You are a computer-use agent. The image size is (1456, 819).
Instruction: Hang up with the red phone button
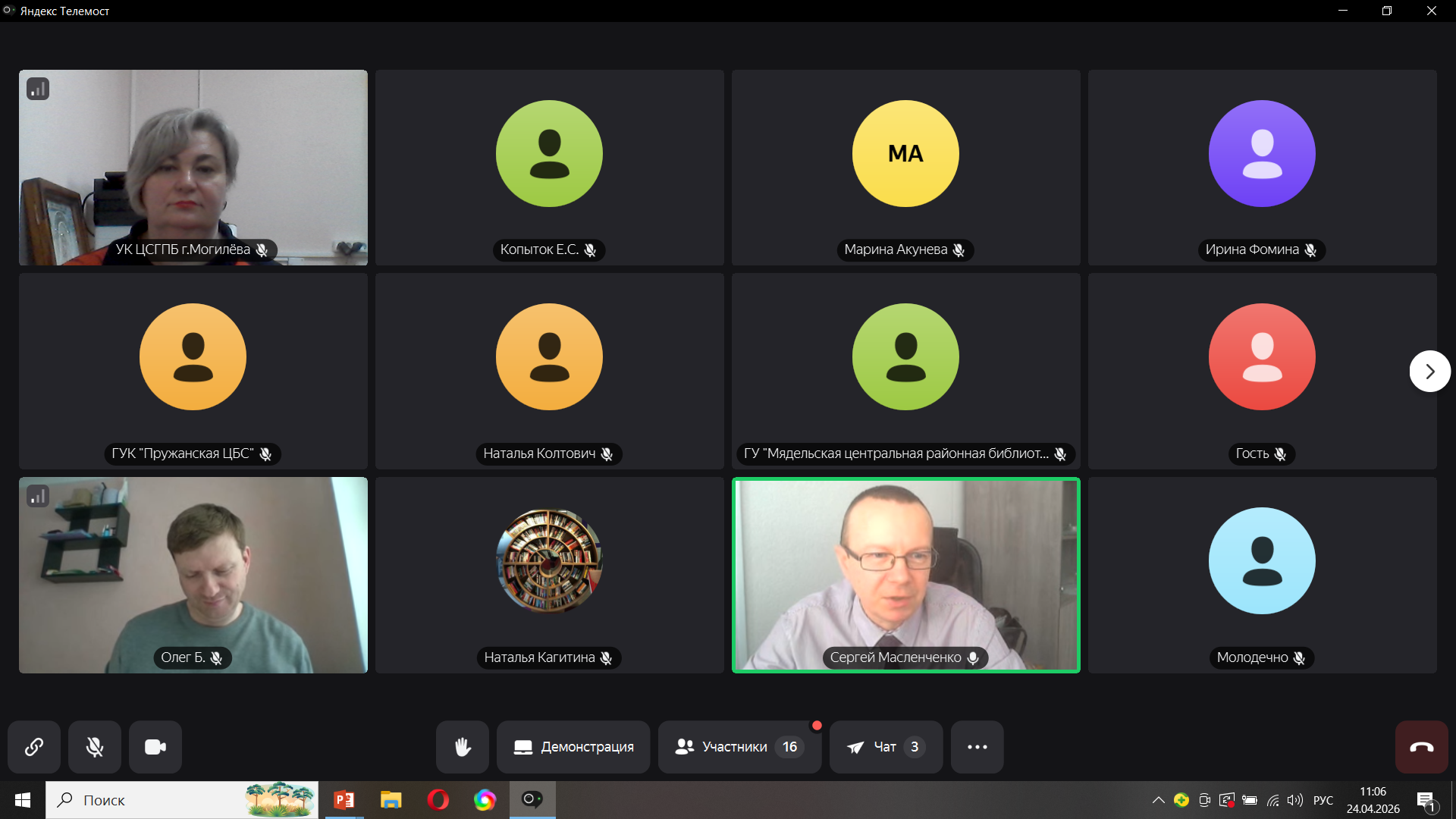[x=1421, y=747]
